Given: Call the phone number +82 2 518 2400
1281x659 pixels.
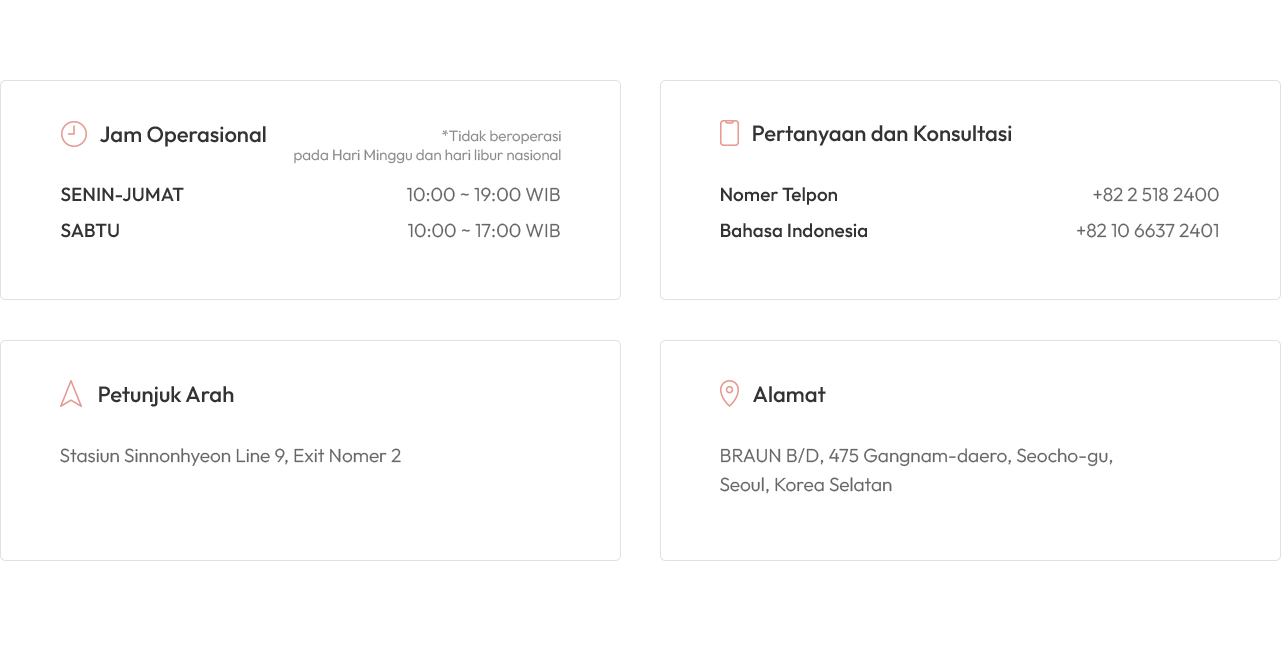Looking at the screenshot, I should tap(1155, 195).
